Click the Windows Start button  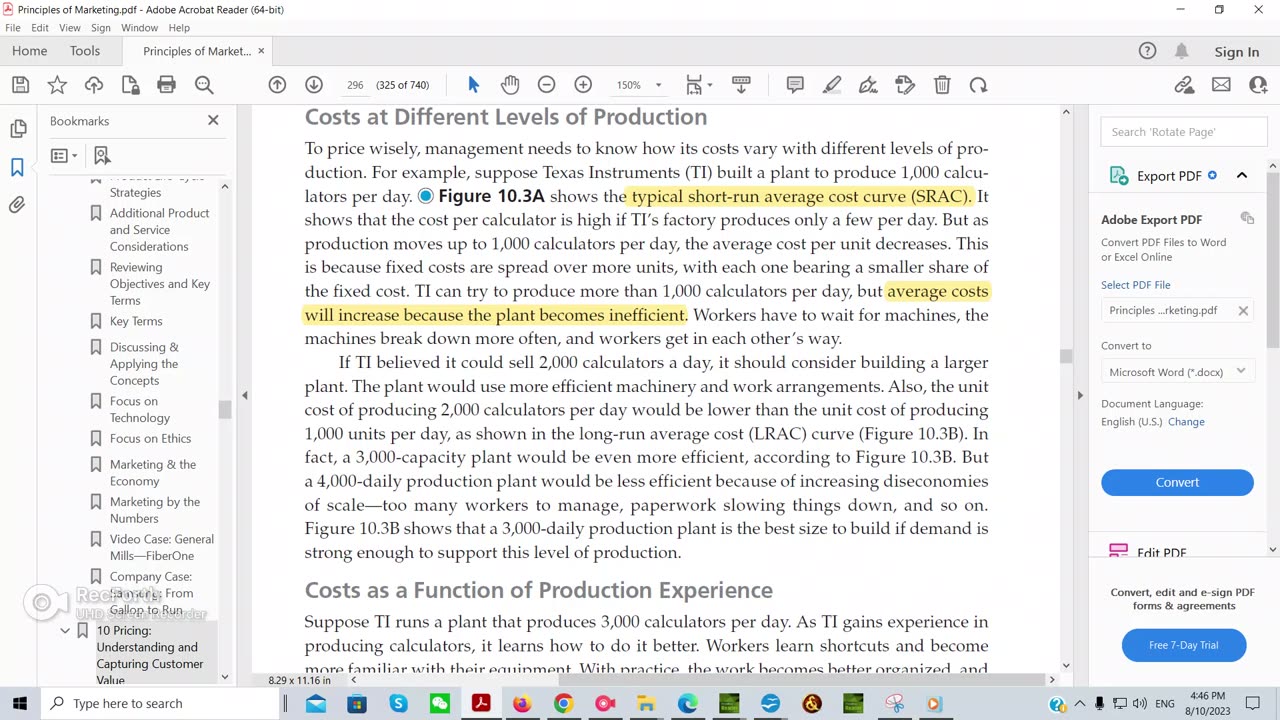coord(20,703)
